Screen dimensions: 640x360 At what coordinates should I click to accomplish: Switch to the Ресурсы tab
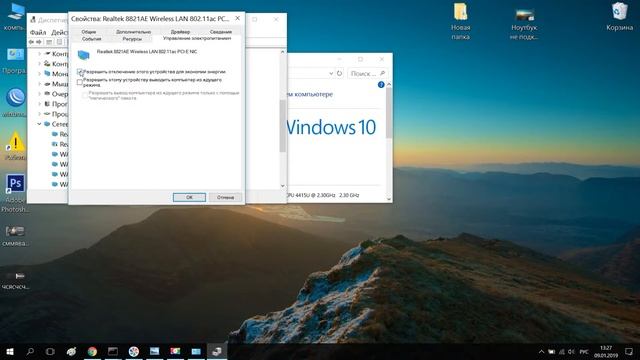[x=132, y=39]
